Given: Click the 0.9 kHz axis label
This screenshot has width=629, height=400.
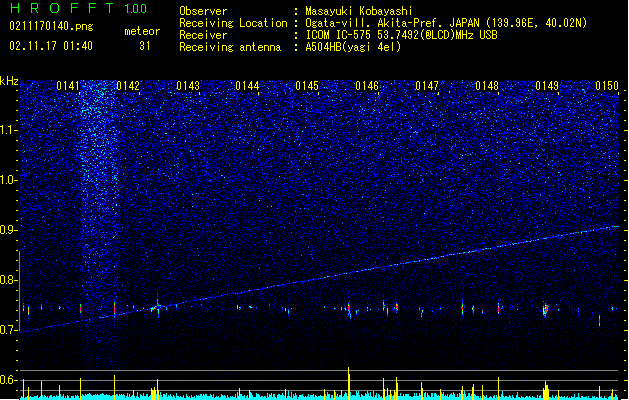Looking at the screenshot, I should 9,230.
